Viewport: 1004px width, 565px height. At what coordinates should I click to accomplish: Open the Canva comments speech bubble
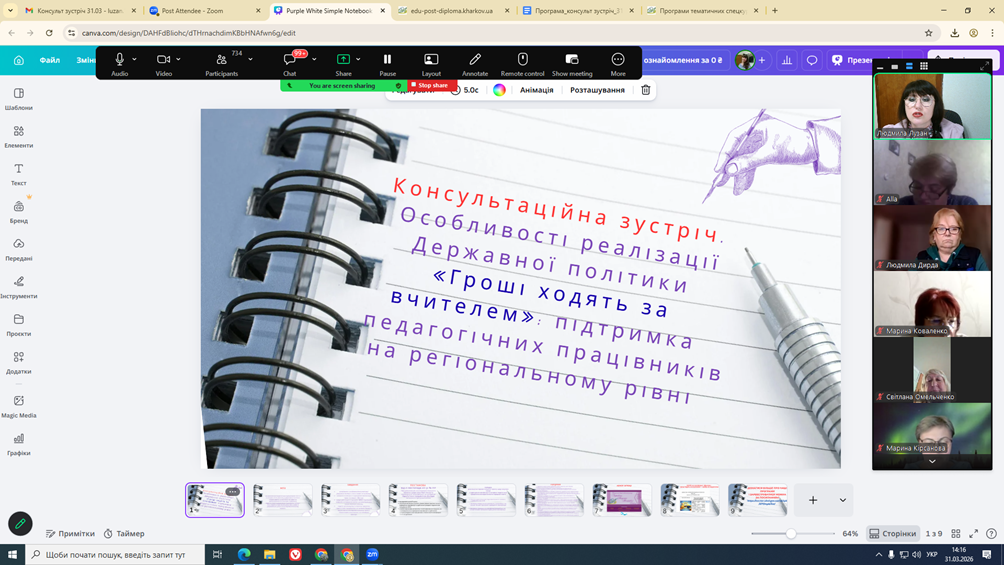tap(812, 60)
